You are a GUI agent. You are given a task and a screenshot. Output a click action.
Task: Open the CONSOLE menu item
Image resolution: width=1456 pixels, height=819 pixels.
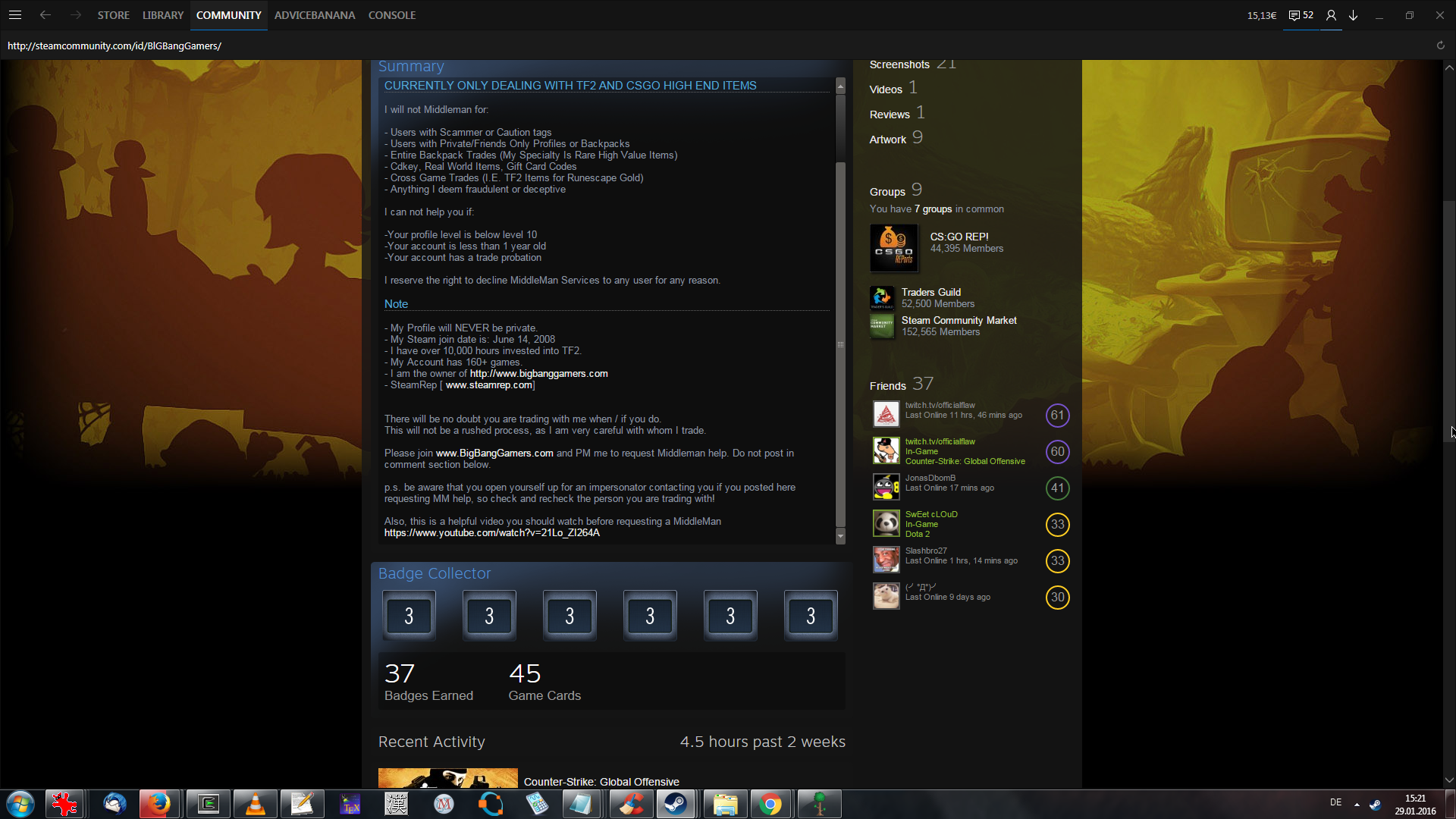(x=391, y=15)
